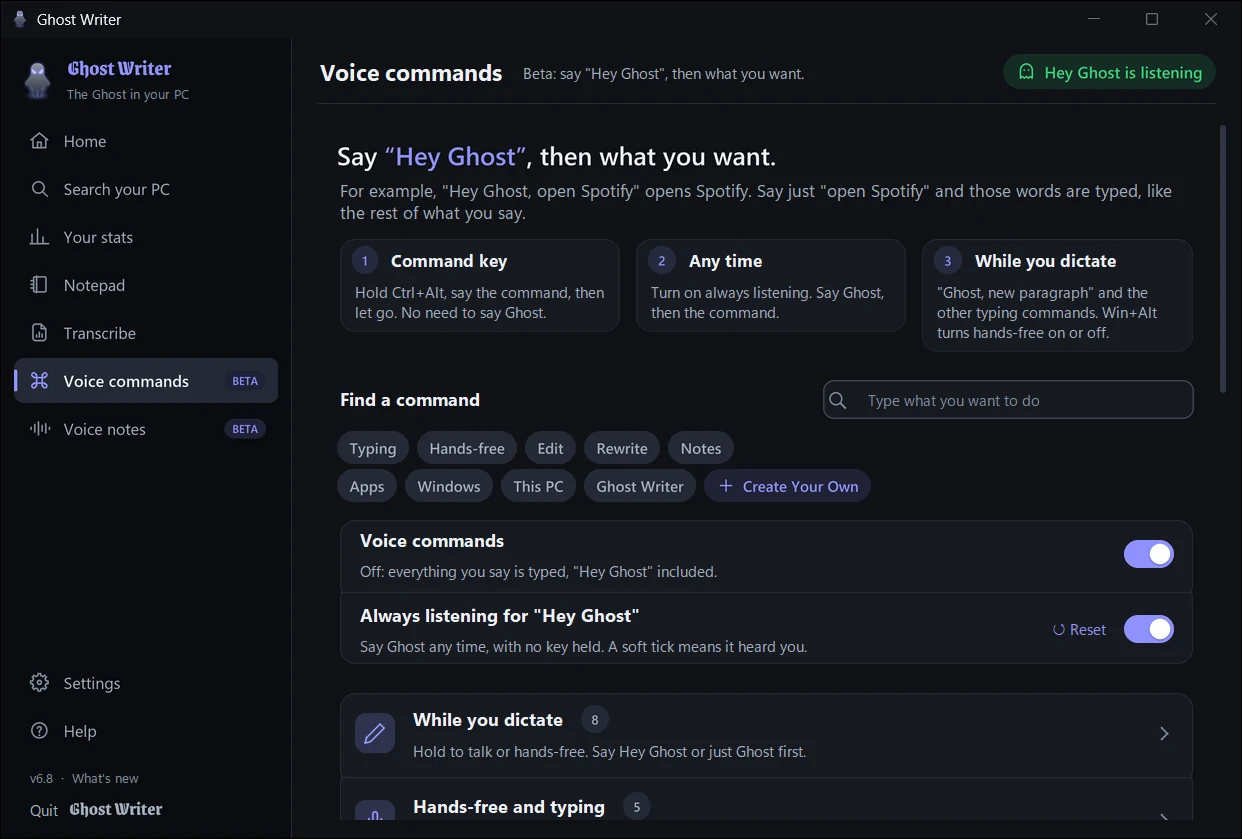The width and height of the screenshot is (1242, 839).
Task: Click the magnifier icon in command search box
Action: pyautogui.click(x=838, y=400)
